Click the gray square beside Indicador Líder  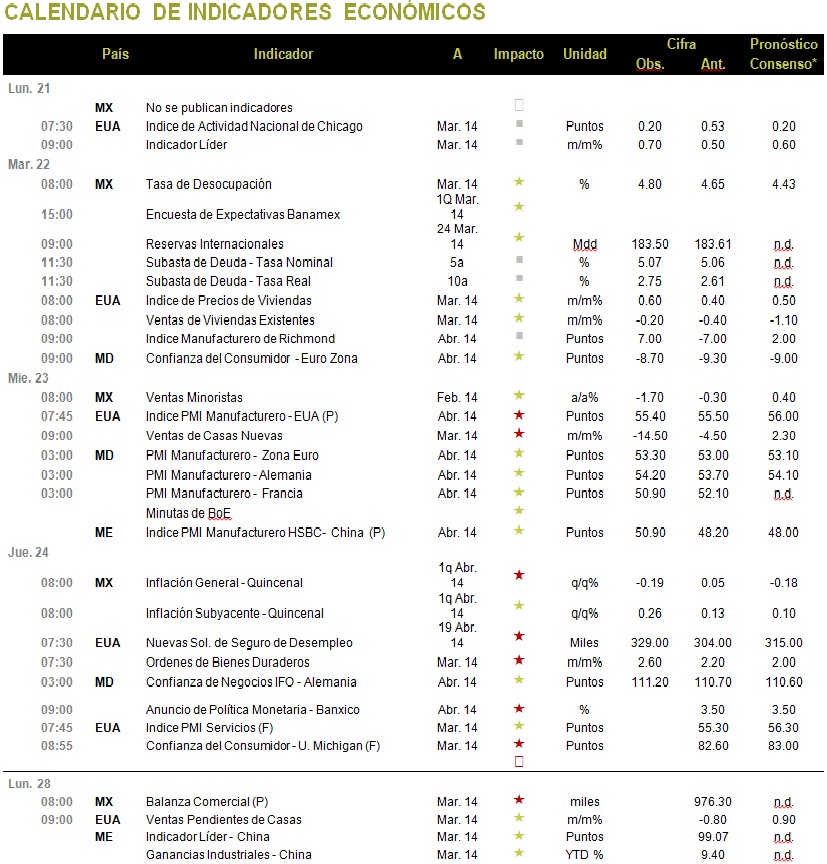tap(519, 142)
